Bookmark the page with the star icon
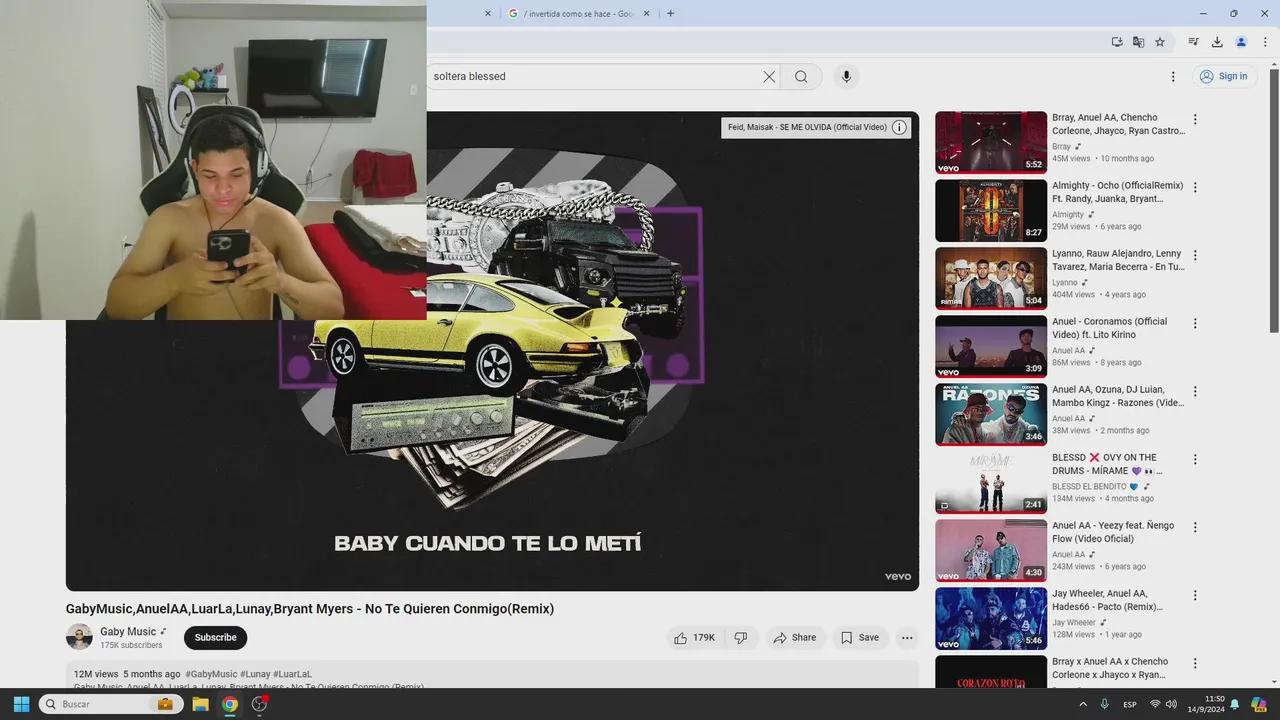1280x720 pixels. (1159, 41)
